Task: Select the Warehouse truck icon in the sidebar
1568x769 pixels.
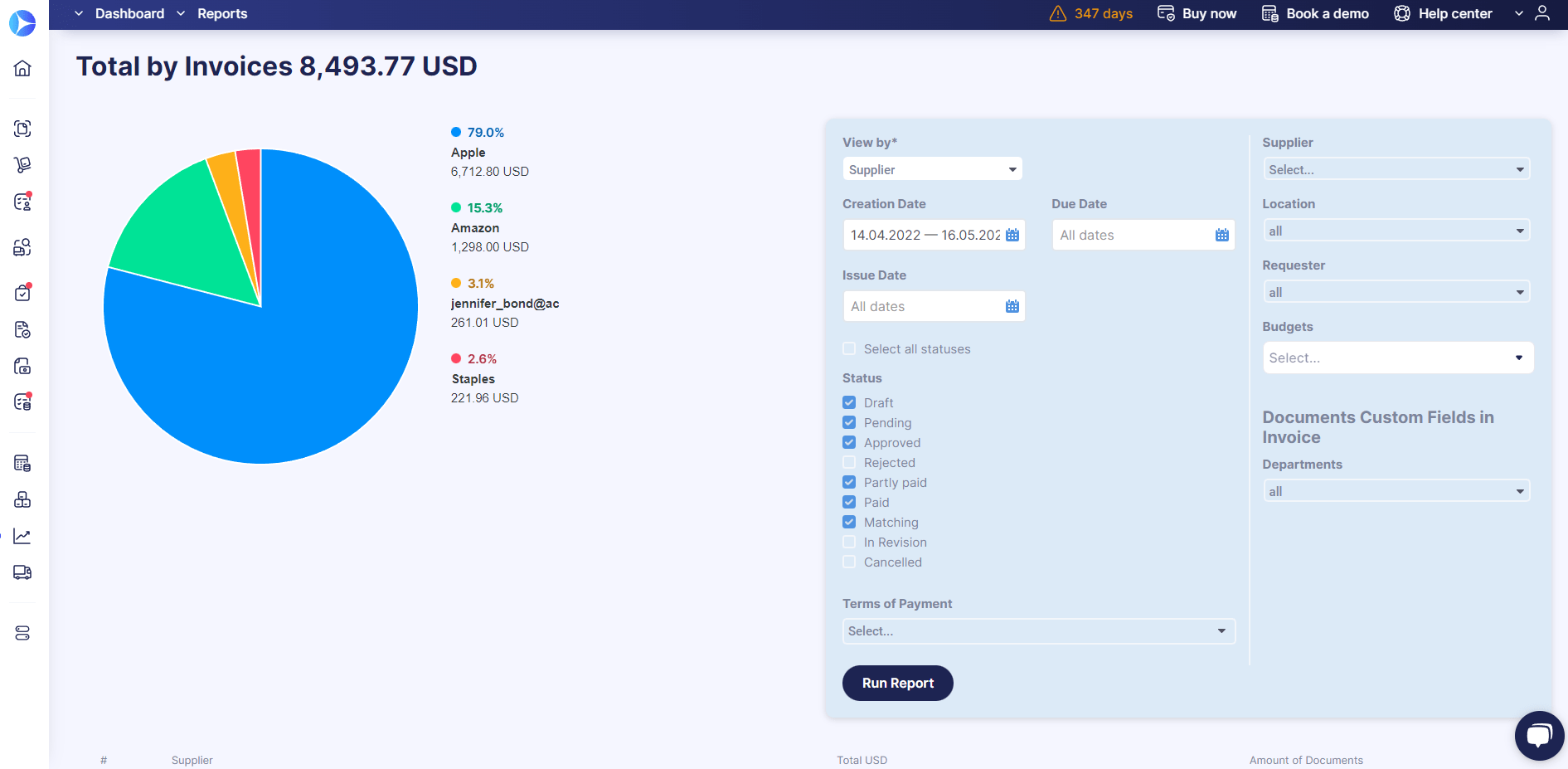Action: point(22,572)
